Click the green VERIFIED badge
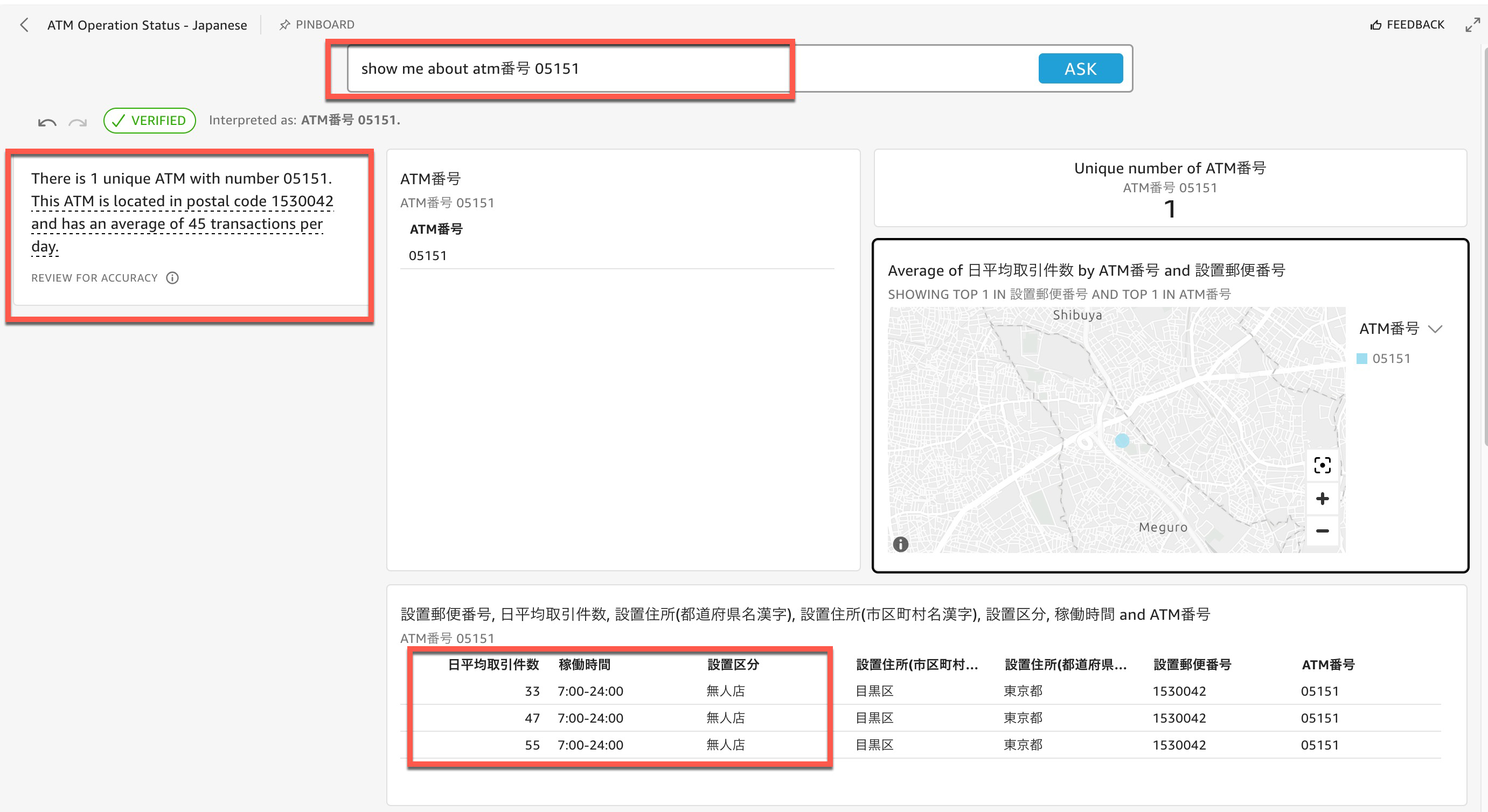This screenshot has width=1488, height=812. (x=149, y=121)
